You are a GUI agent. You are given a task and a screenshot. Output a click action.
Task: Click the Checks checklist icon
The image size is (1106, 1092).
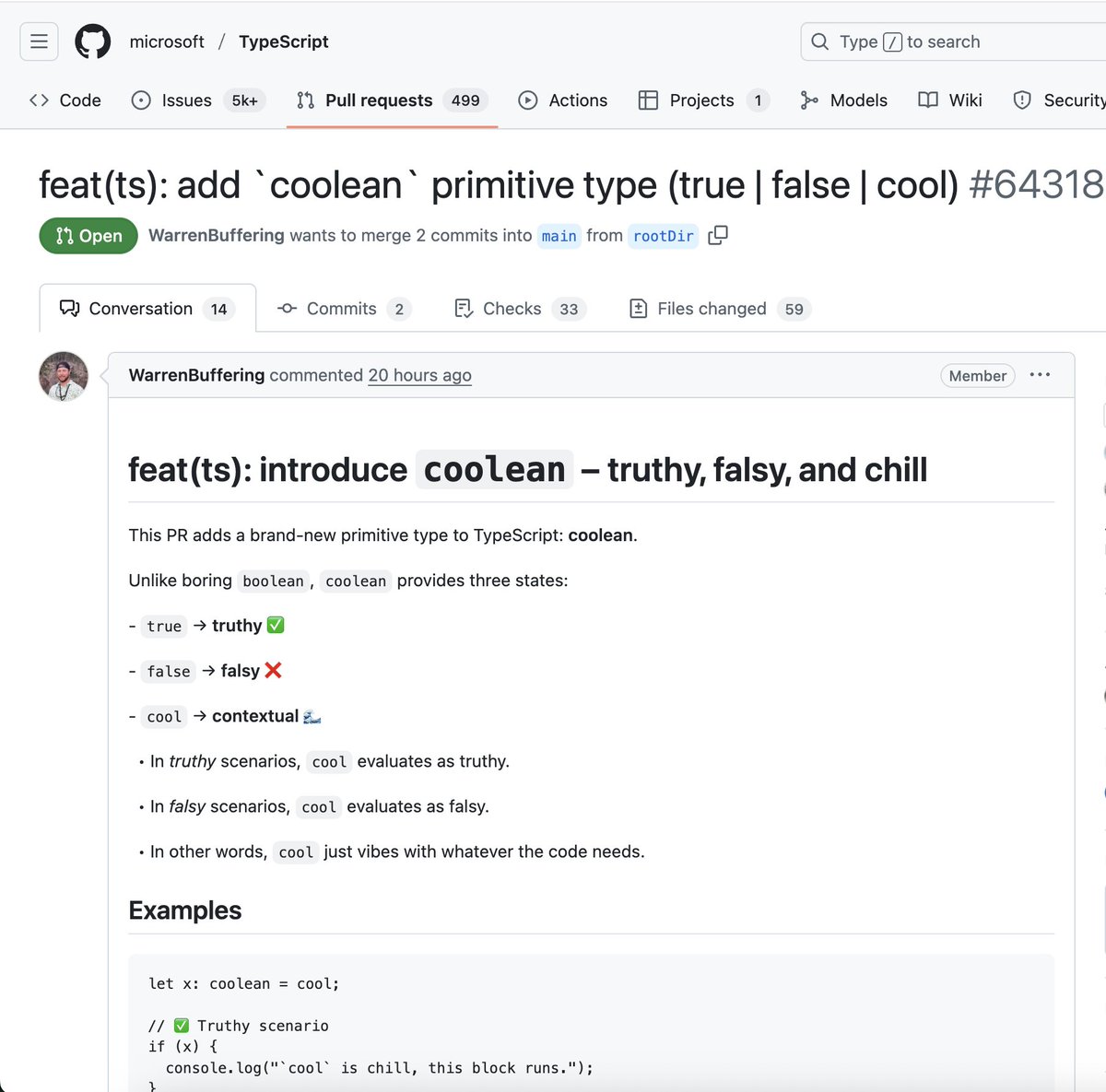tap(463, 309)
